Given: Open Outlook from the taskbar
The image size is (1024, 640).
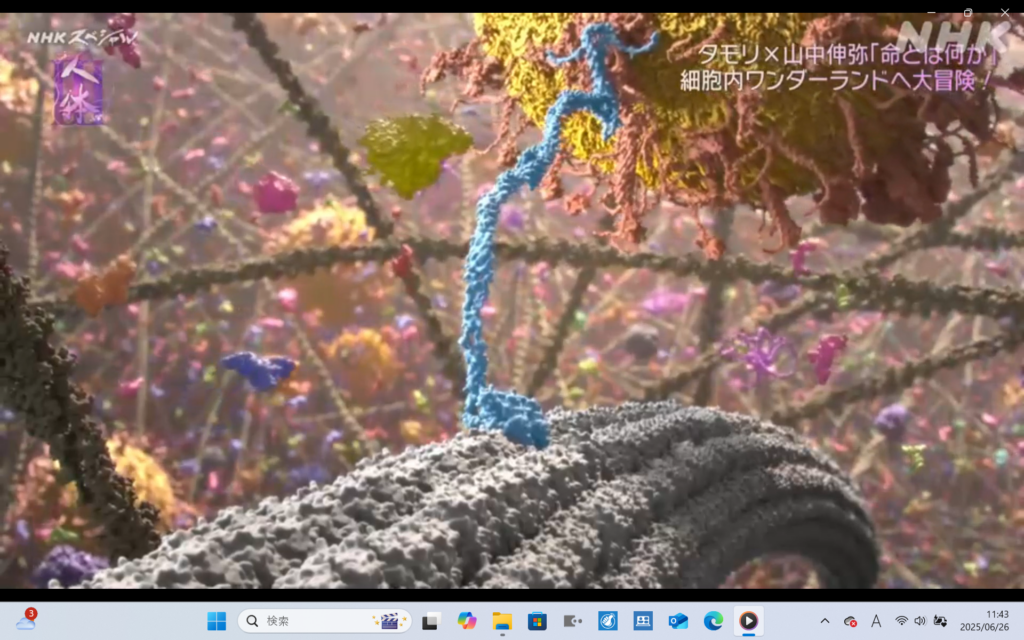Looking at the screenshot, I should (x=678, y=621).
